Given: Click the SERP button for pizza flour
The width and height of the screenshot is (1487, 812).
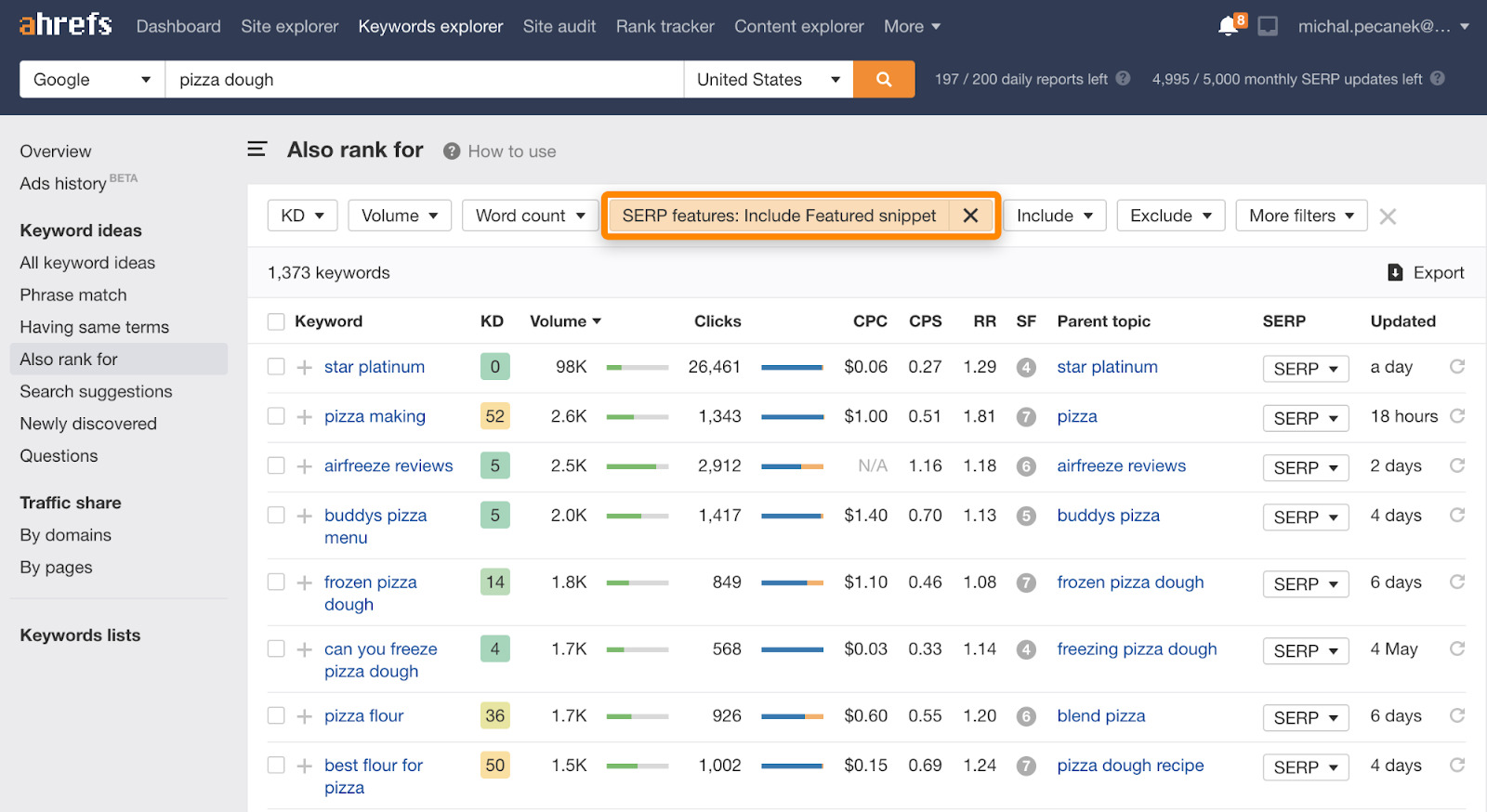Looking at the screenshot, I should tap(1305, 717).
